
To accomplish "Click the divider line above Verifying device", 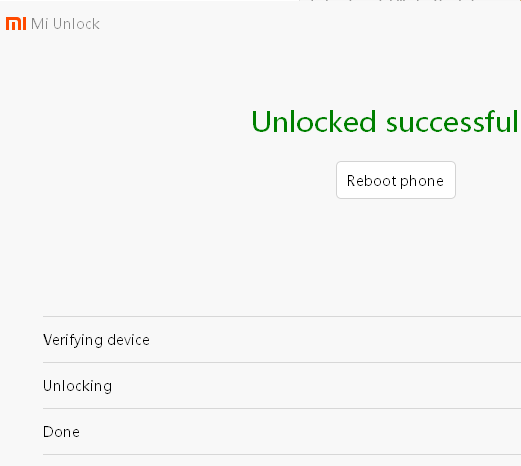I will point(282,316).
